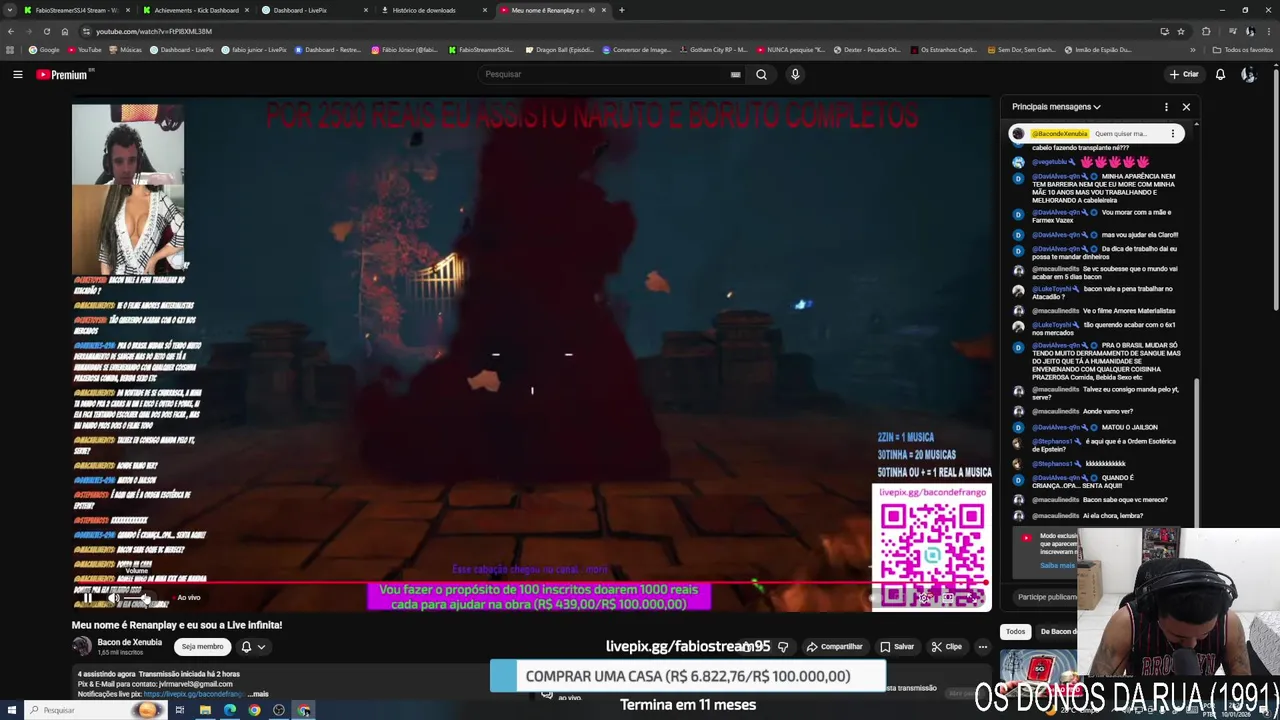The width and height of the screenshot is (1280, 720).
Task: Select the Todos filter chip
Action: click(x=1016, y=631)
